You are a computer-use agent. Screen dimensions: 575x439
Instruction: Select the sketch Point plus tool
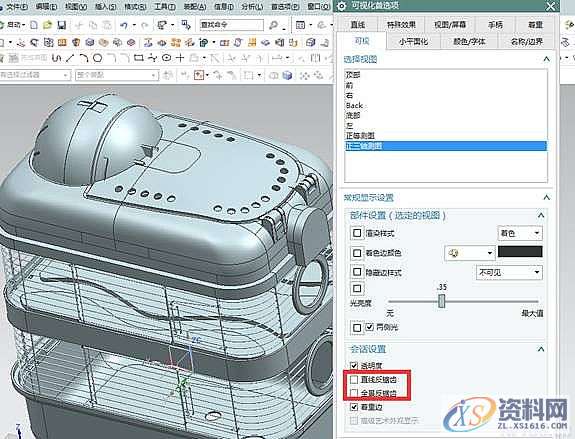pos(180,58)
